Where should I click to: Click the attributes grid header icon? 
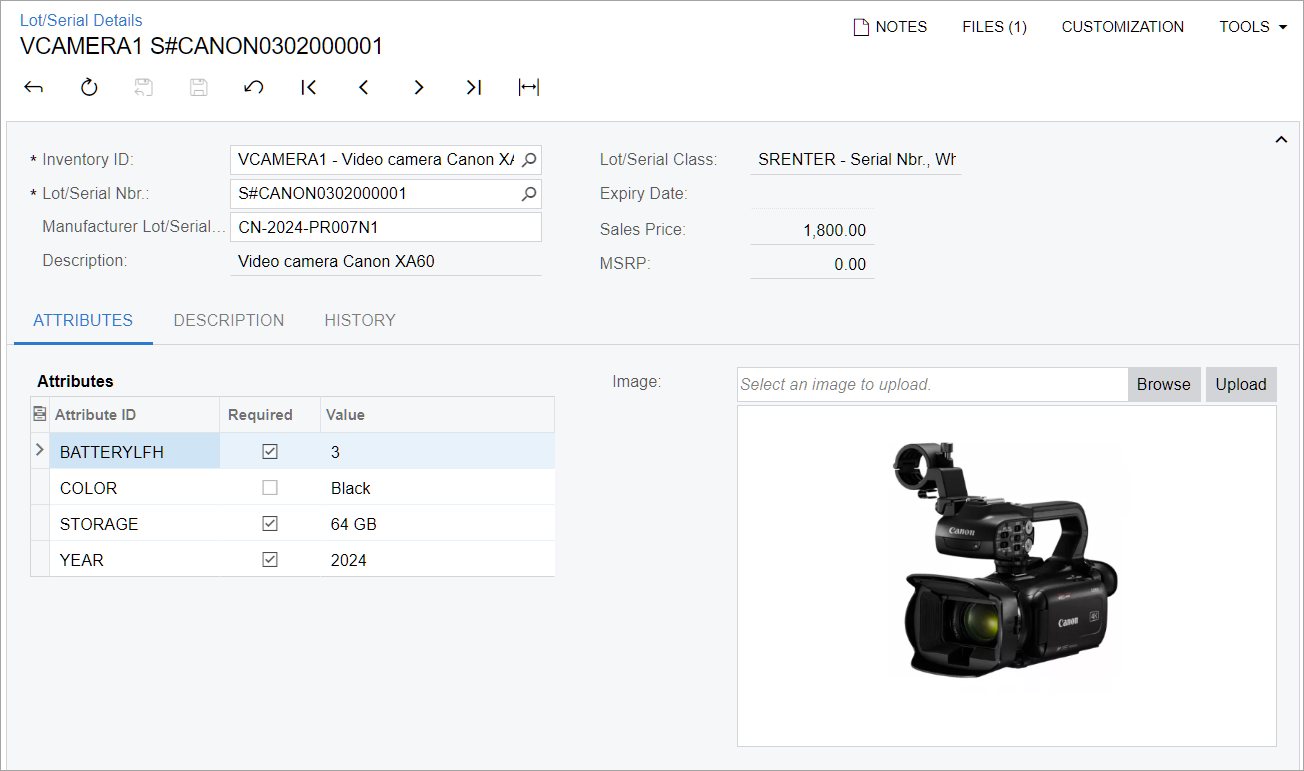click(x=40, y=414)
